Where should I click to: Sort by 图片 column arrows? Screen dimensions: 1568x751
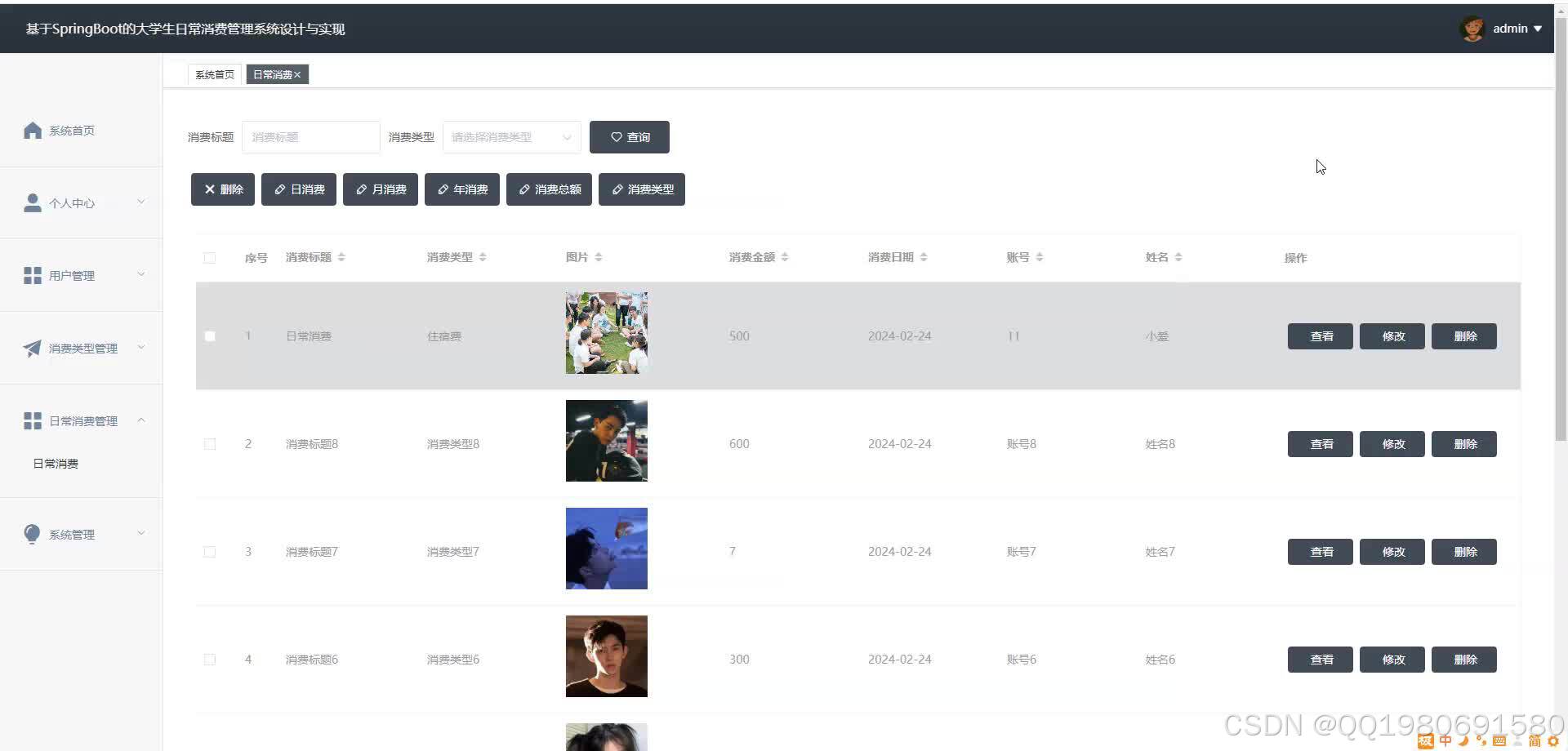[599, 257]
